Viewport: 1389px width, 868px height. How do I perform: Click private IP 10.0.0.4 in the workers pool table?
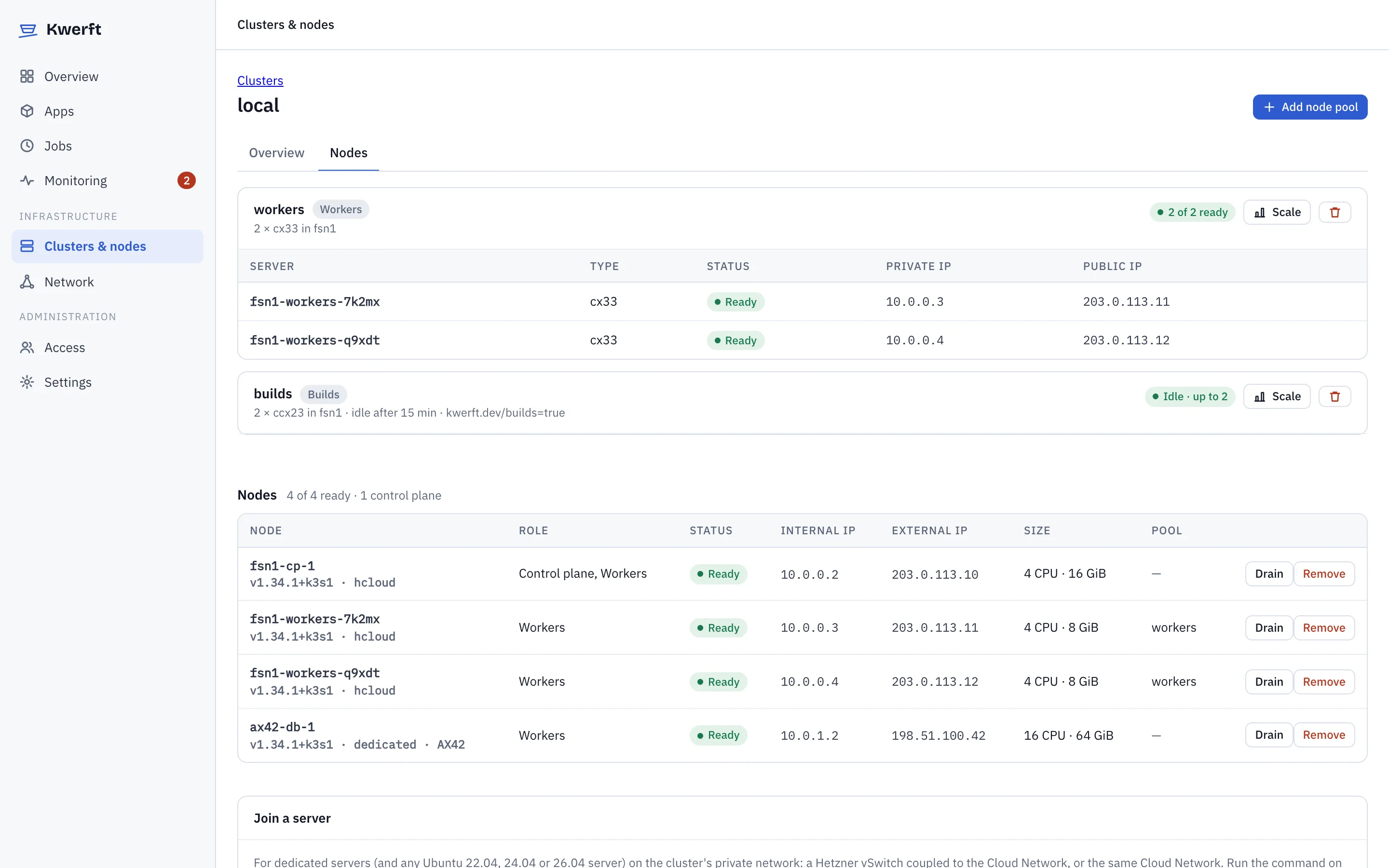pos(914,340)
